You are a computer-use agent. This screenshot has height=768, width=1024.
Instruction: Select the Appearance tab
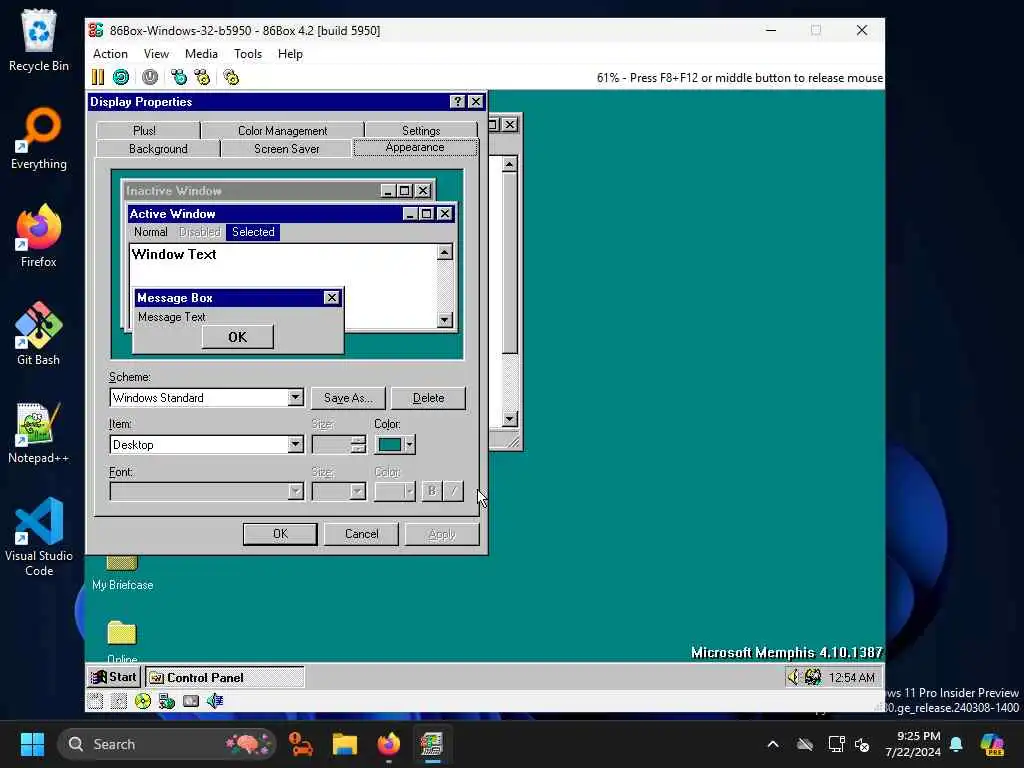[x=415, y=148]
